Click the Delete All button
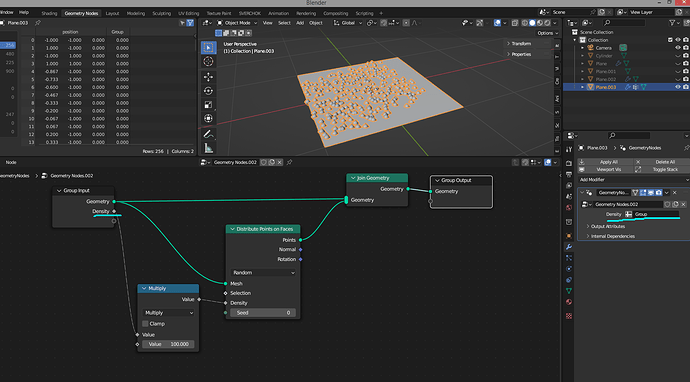690x382 pixels. point(662,162)
